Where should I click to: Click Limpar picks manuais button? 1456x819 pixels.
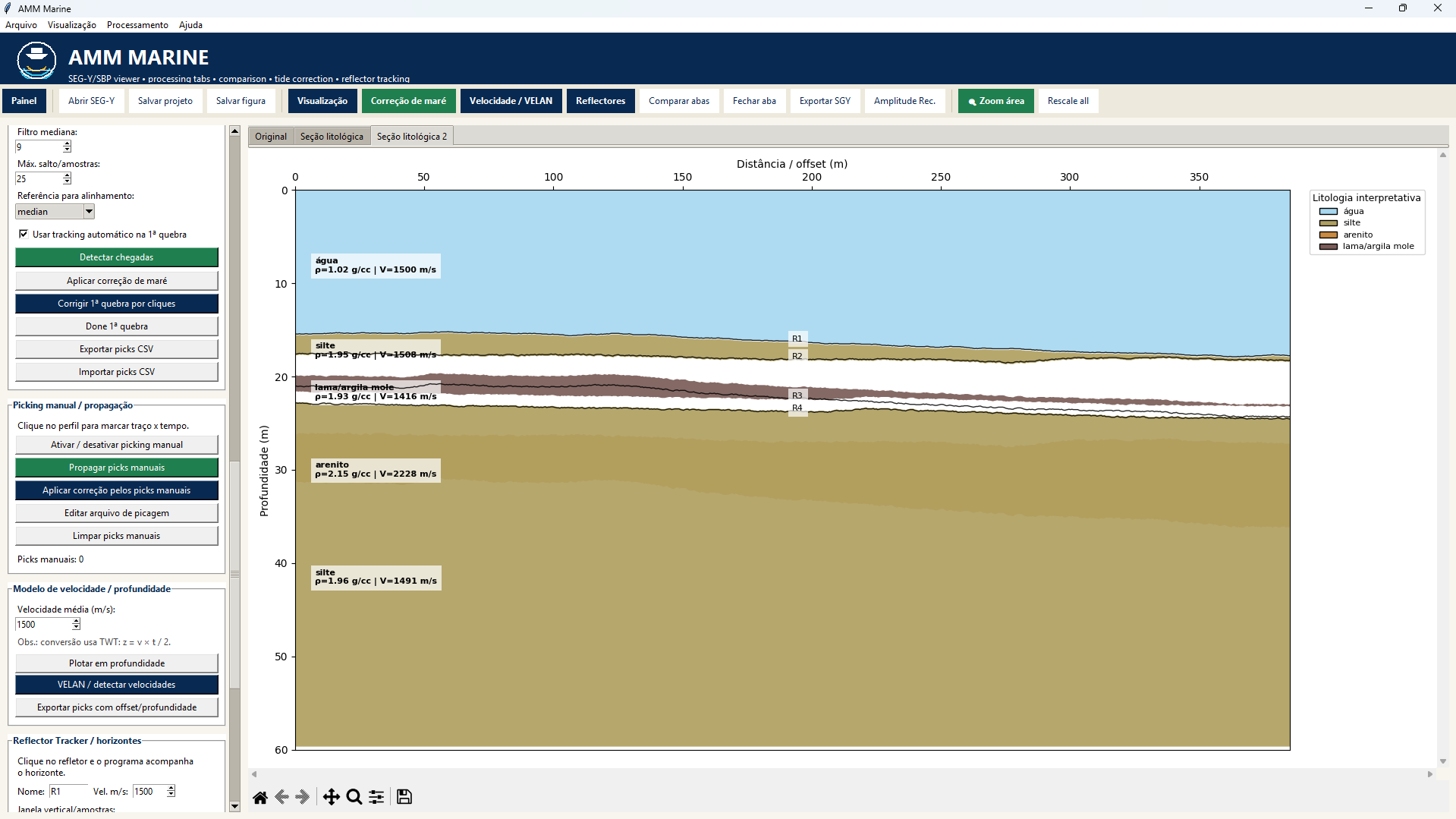tap(117, 536)
